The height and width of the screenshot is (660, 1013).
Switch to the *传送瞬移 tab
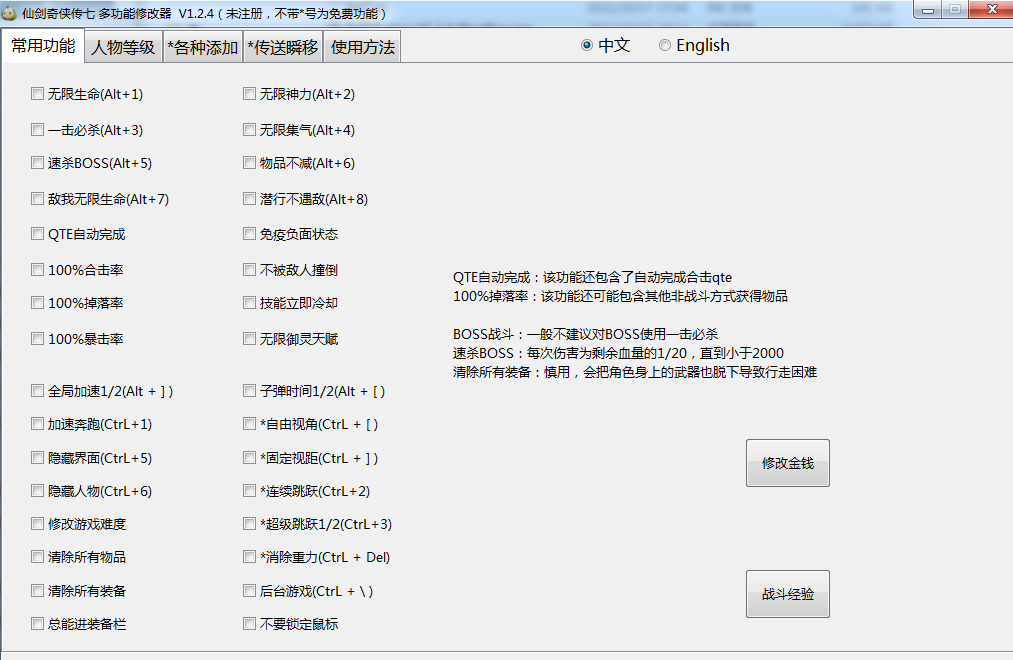click(x=283, y=47)
